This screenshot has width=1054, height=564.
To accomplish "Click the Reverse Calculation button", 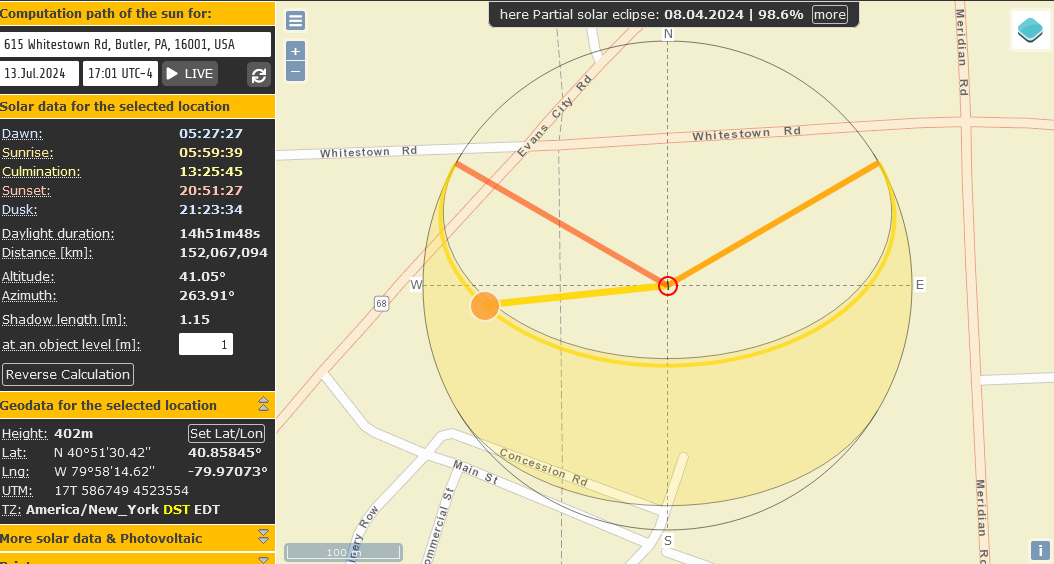I will pos(68,374).
